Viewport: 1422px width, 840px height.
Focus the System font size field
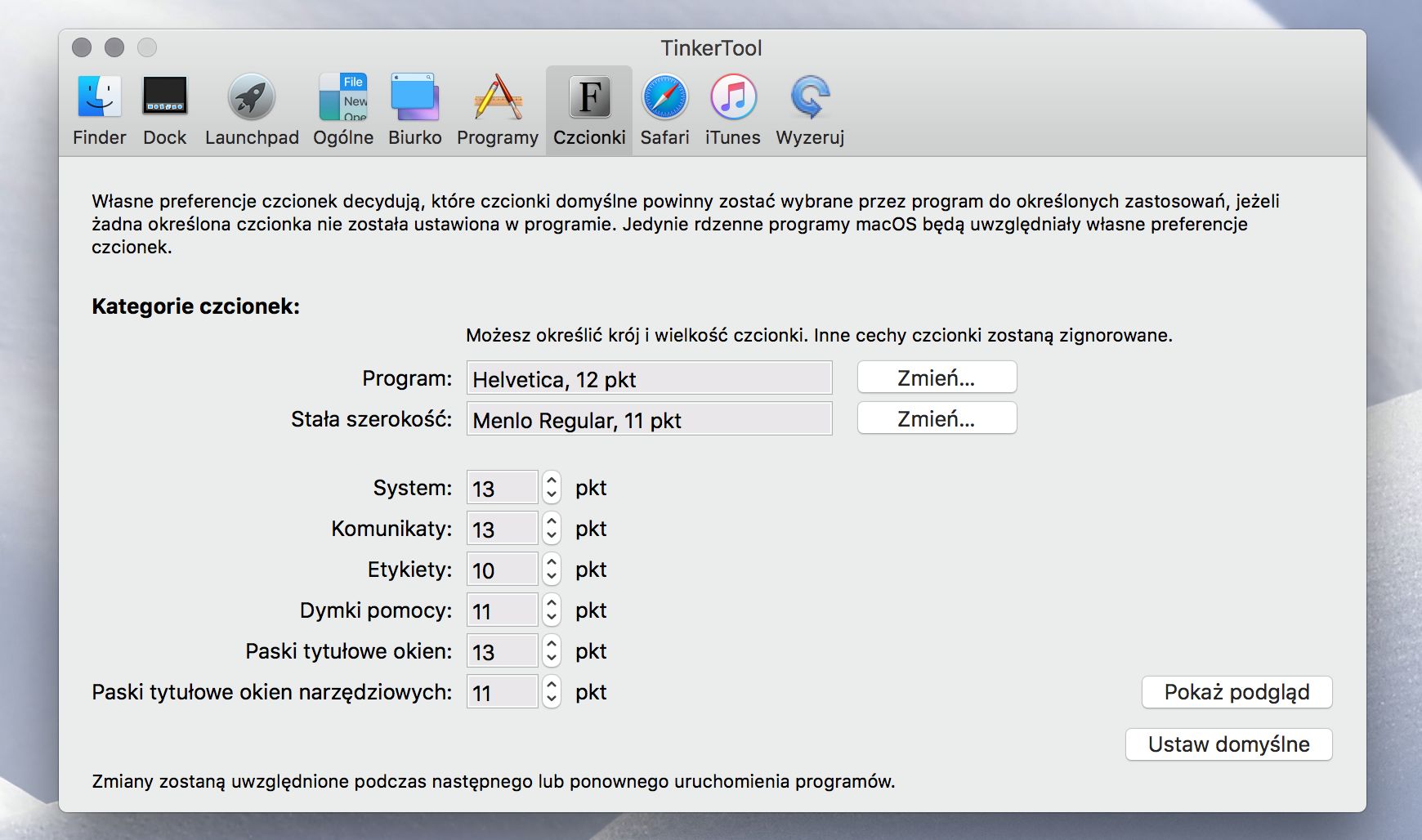click(502, 488)
